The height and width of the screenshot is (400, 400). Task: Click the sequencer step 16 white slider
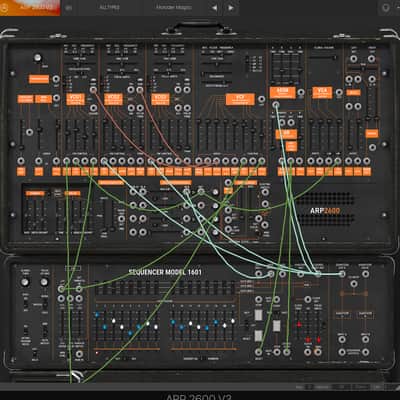[x=233, y=321]
